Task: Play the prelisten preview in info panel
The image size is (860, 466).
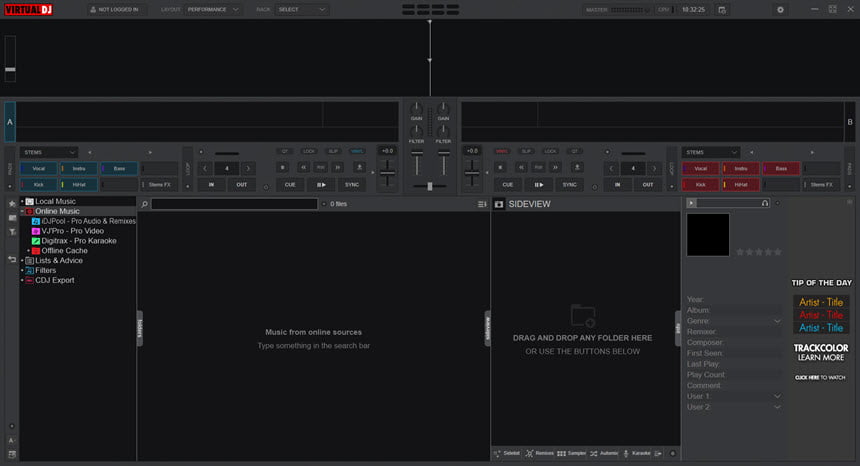Action: [x=691, y=203]
